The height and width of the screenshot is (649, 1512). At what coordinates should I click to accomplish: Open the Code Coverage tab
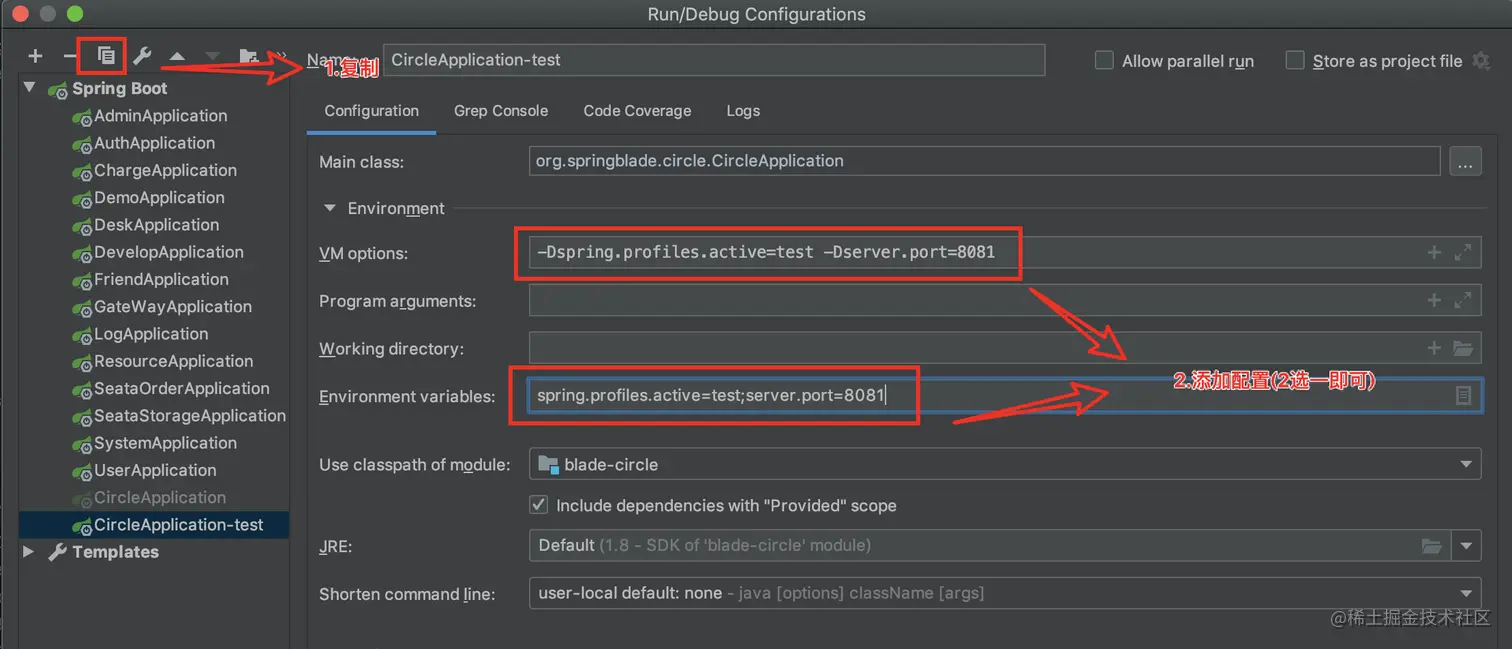click(637, 111)
